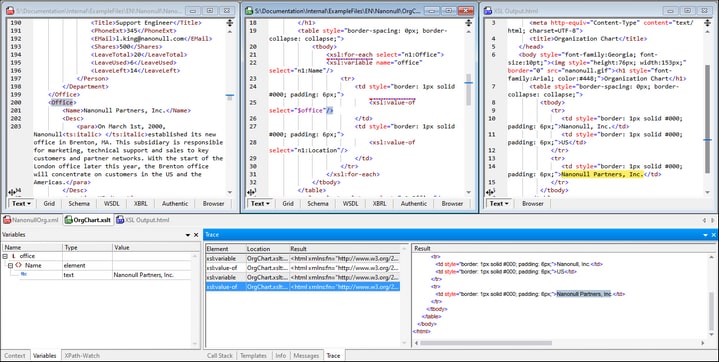Click the XSL Output.html document tab icon

point(120,220)
